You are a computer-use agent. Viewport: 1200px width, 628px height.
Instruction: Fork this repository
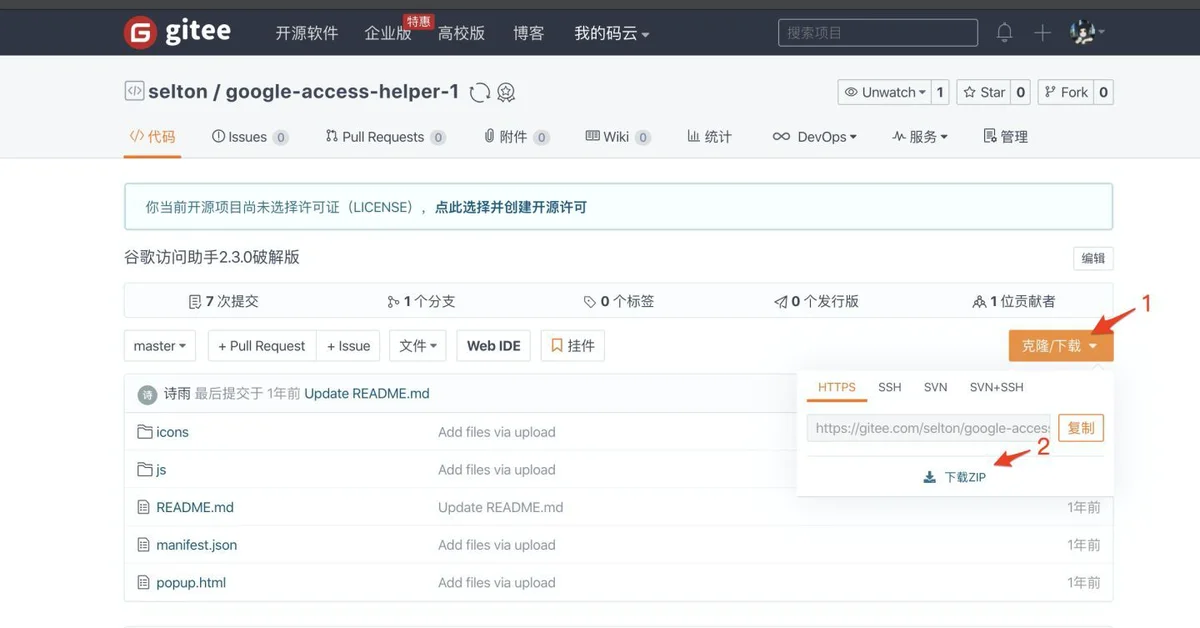[1066, 92]
